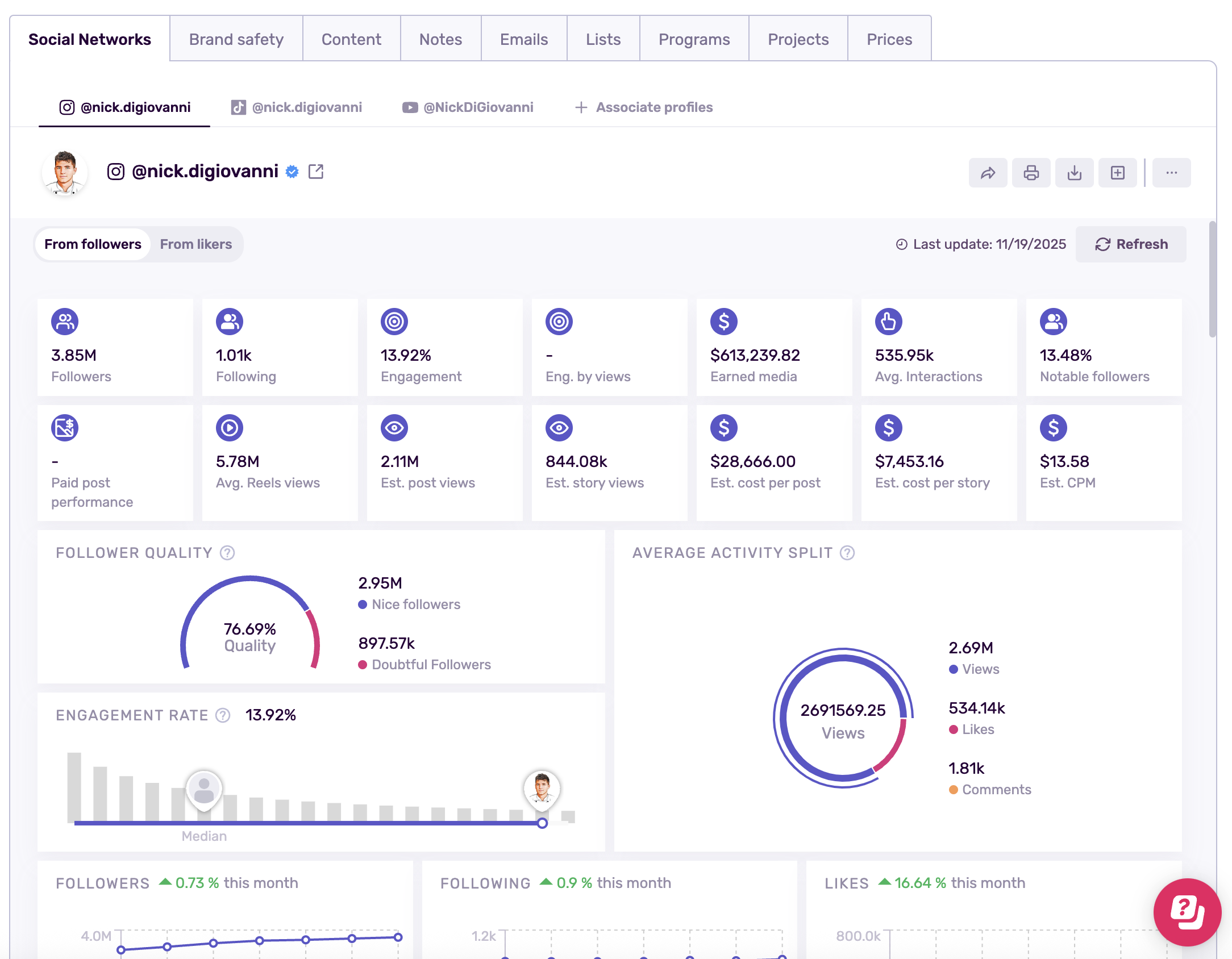Click the download report icon

point(1074,173)
